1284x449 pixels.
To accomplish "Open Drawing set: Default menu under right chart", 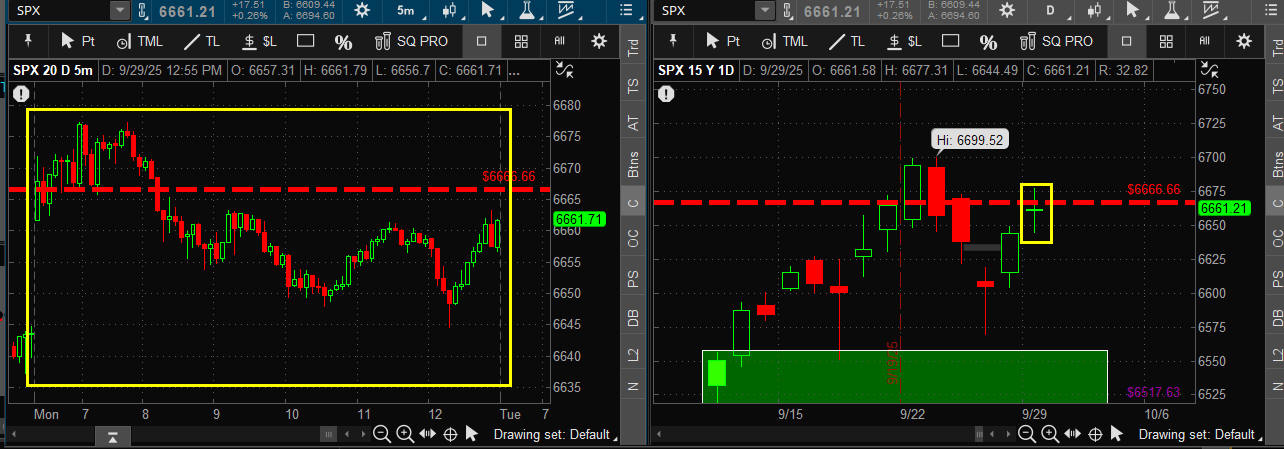I will point(1198,434).
